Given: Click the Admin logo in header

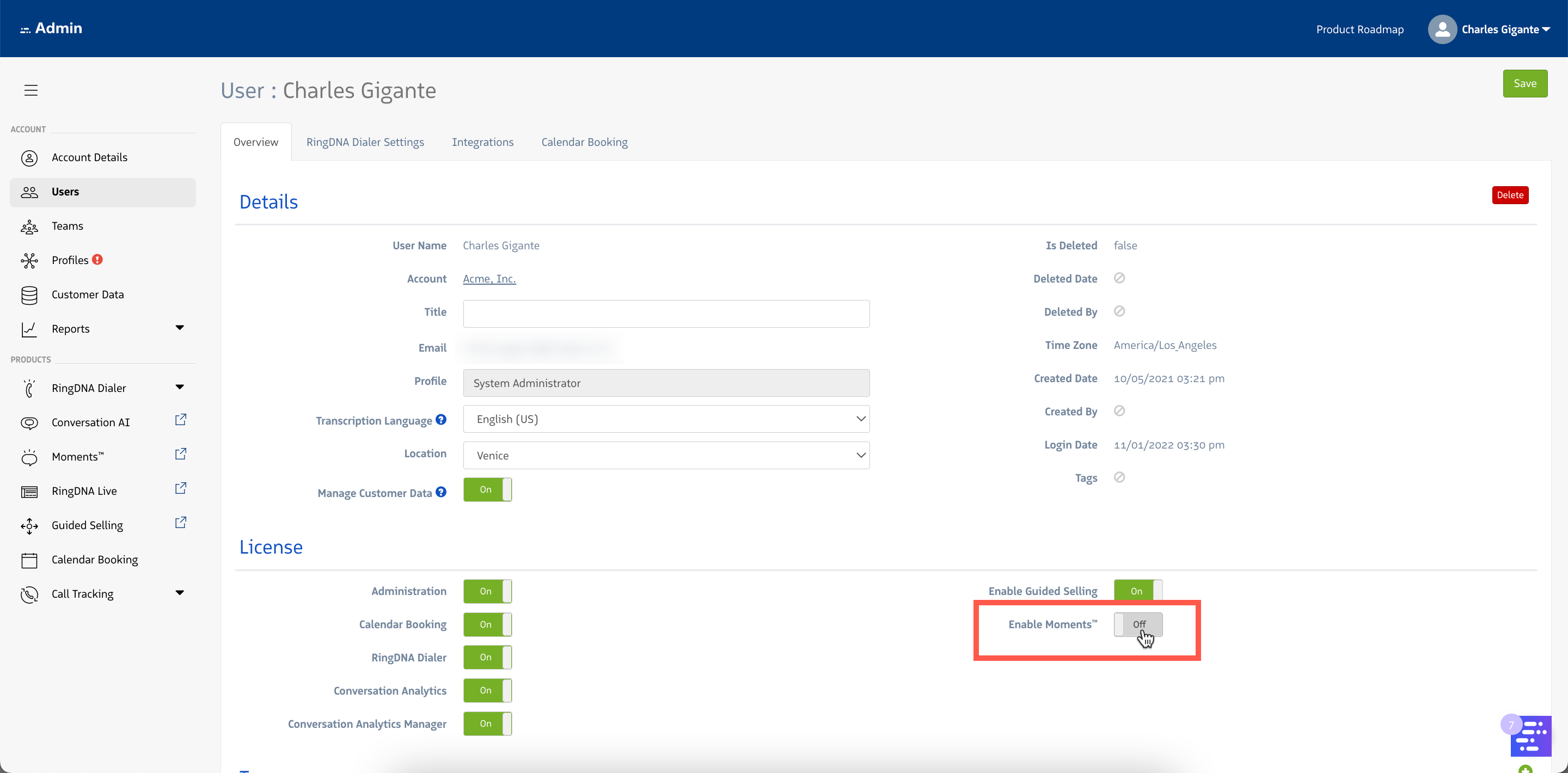Looking at the screenshot, I should [x=51, y=28].
